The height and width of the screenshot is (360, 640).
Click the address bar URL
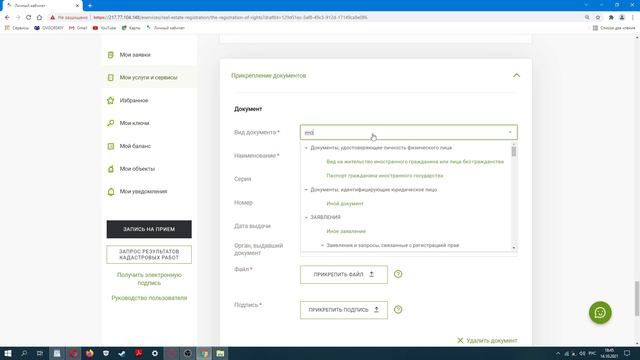click(230, 18)
